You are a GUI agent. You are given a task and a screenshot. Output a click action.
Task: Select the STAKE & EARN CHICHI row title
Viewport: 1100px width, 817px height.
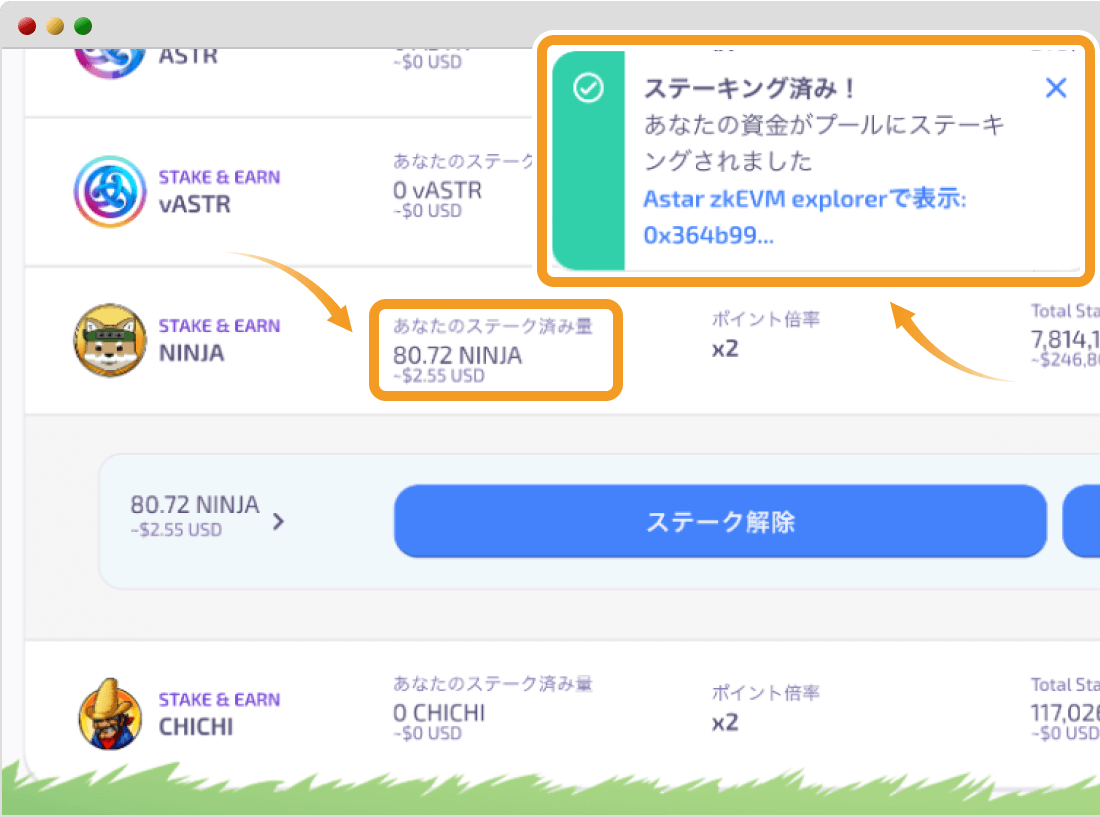coord(219,714)
